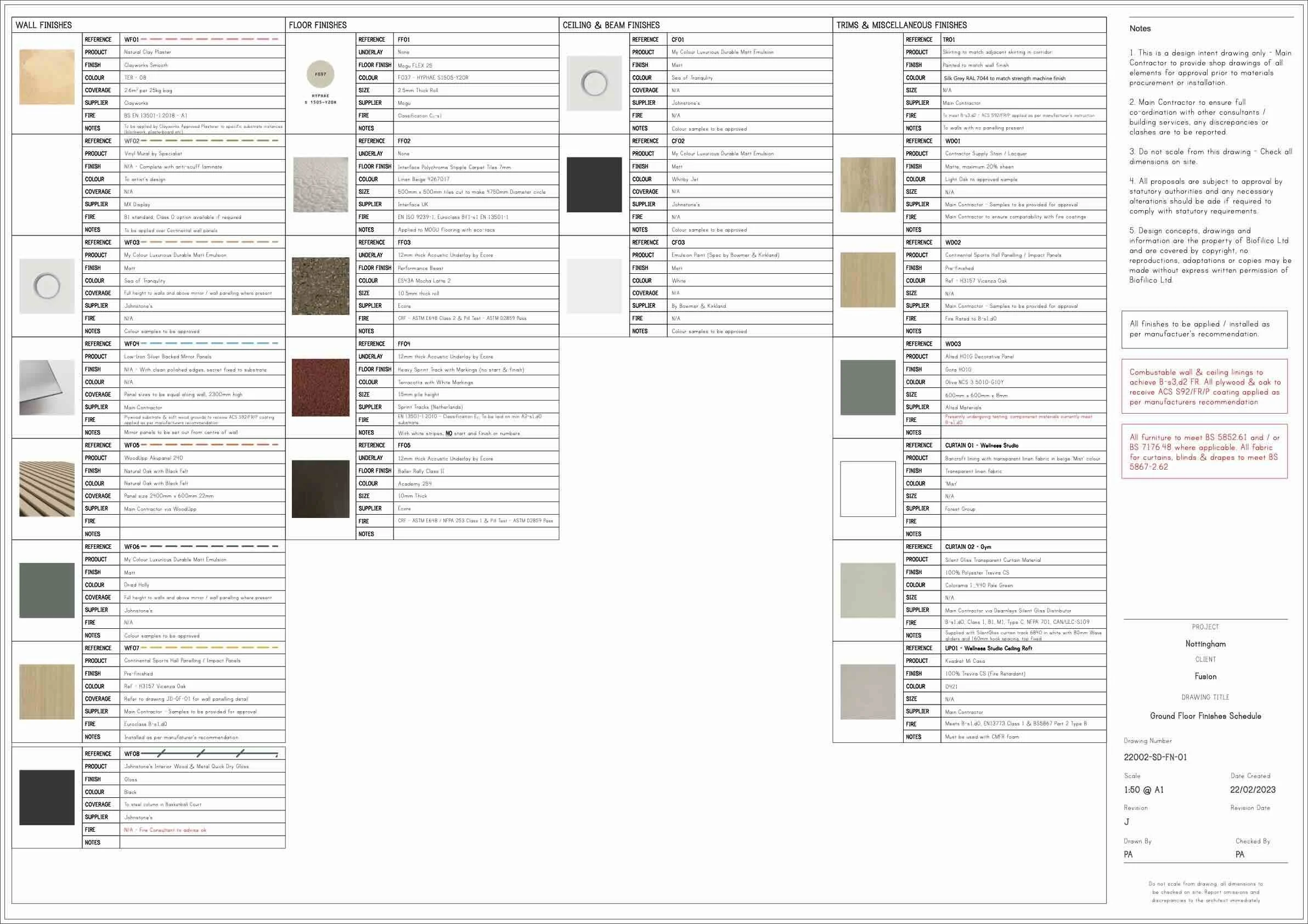The height and width of the screenshot is (924, 1308).
Task: Click the WF04 silver mirror panel image
Action: pyautogui.click(x=47, y=387)
